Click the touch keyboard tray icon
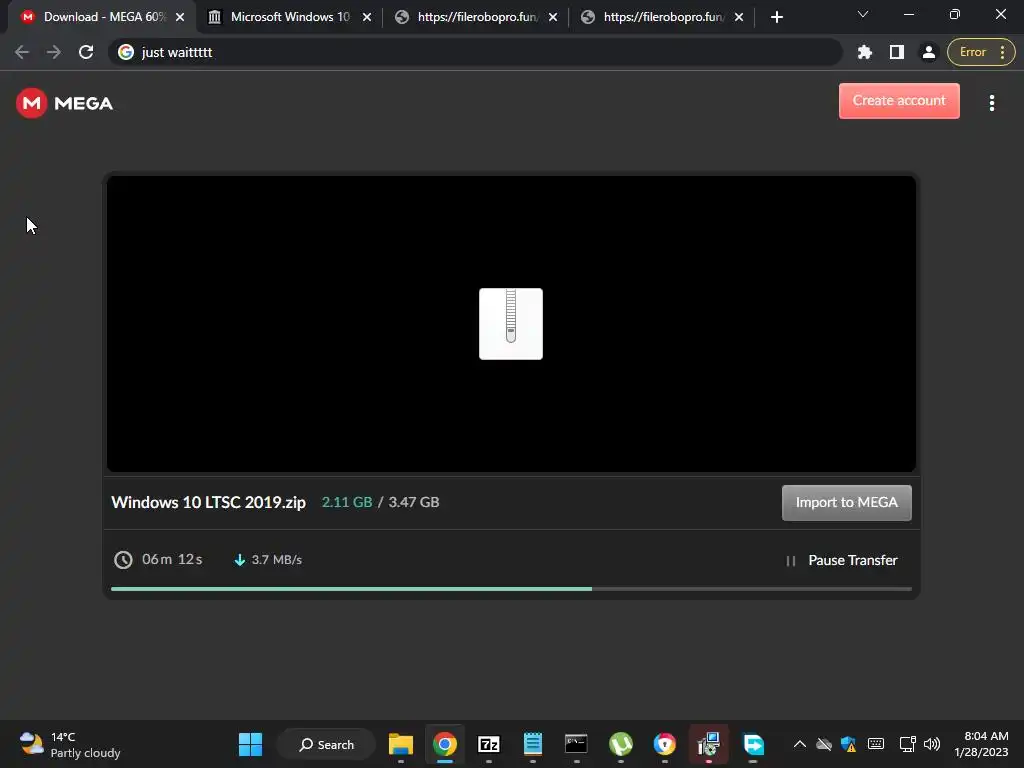1024x768 pixels. (876, 744)
